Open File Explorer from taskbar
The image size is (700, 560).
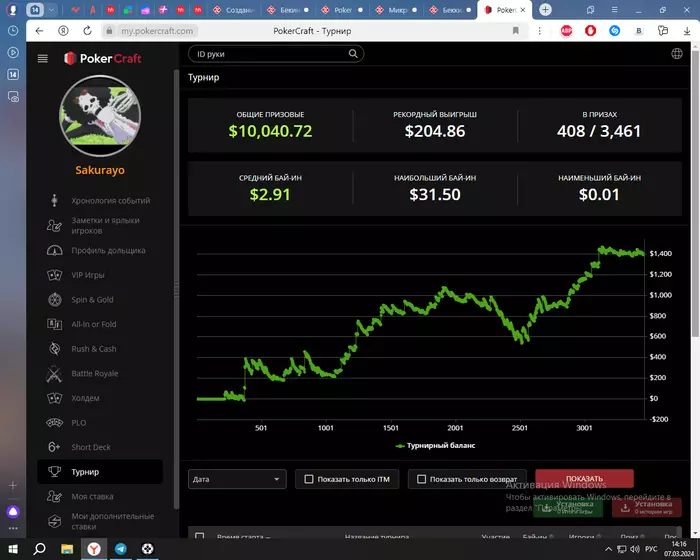[67, 548]
